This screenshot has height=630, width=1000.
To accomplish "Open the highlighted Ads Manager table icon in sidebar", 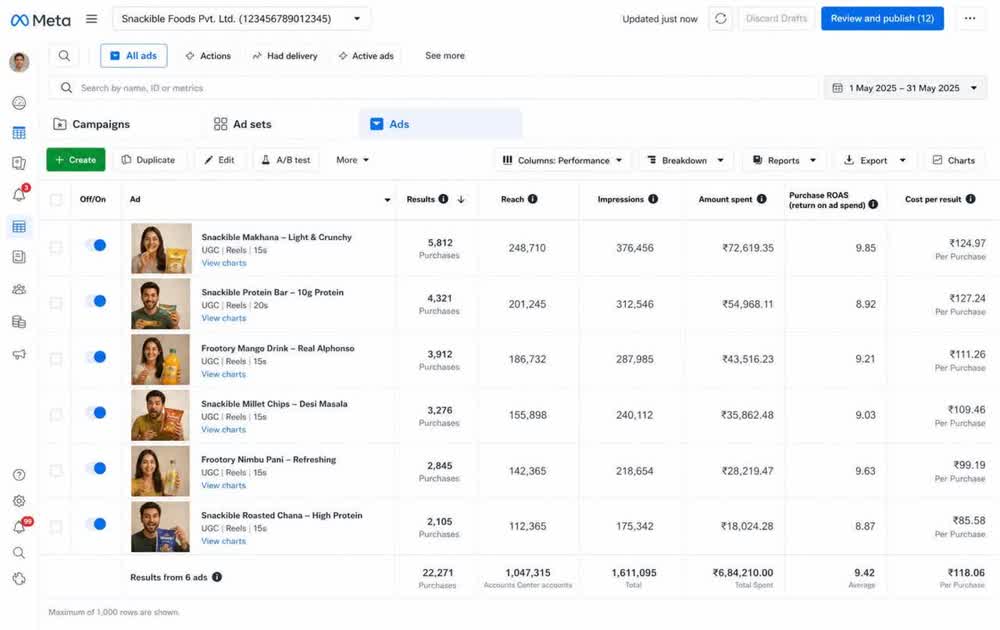I will click(19, 226).
